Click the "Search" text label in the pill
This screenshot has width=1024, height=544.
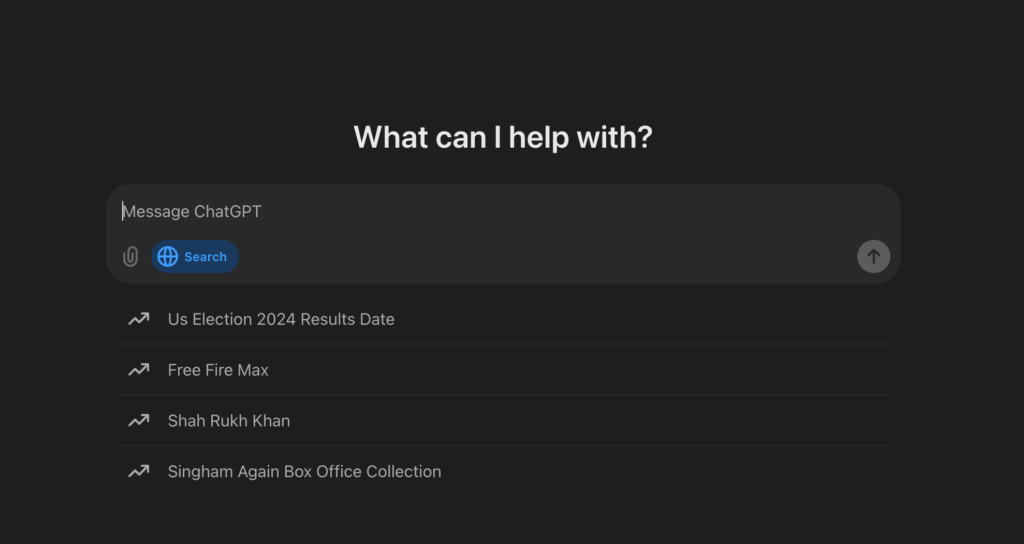click(205, 257)
